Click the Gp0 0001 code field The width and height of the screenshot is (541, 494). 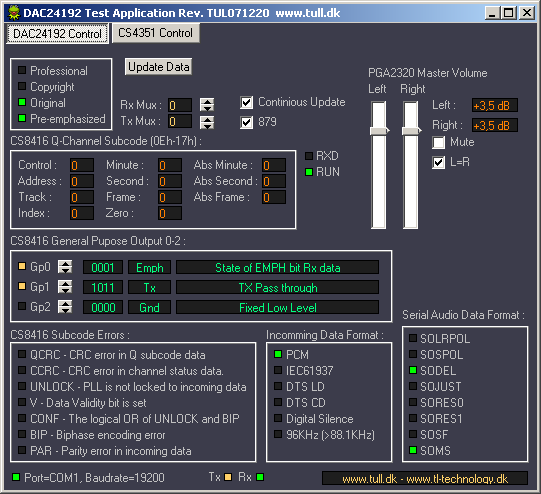pos(103,267)
